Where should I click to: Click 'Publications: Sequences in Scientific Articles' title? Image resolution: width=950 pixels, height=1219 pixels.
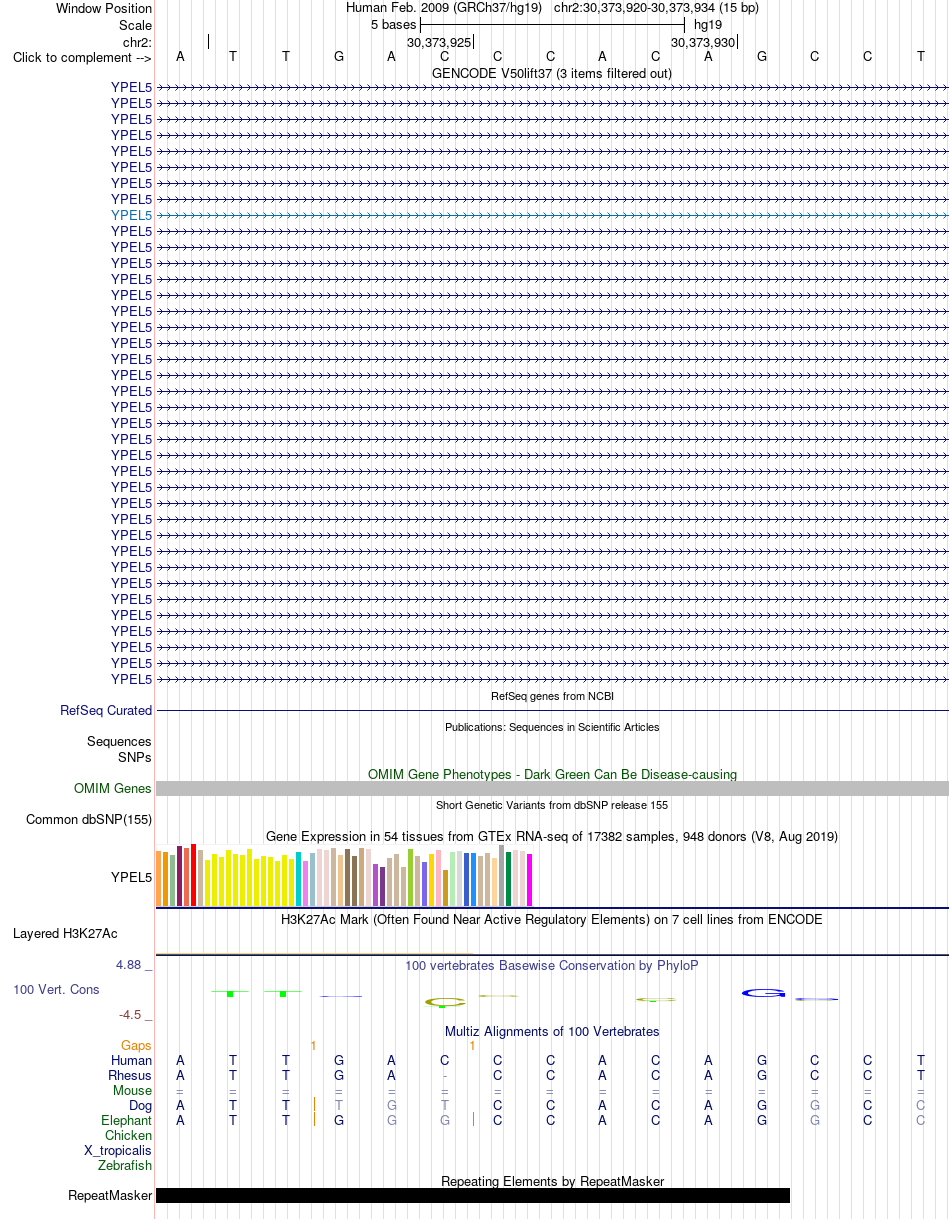552,727
